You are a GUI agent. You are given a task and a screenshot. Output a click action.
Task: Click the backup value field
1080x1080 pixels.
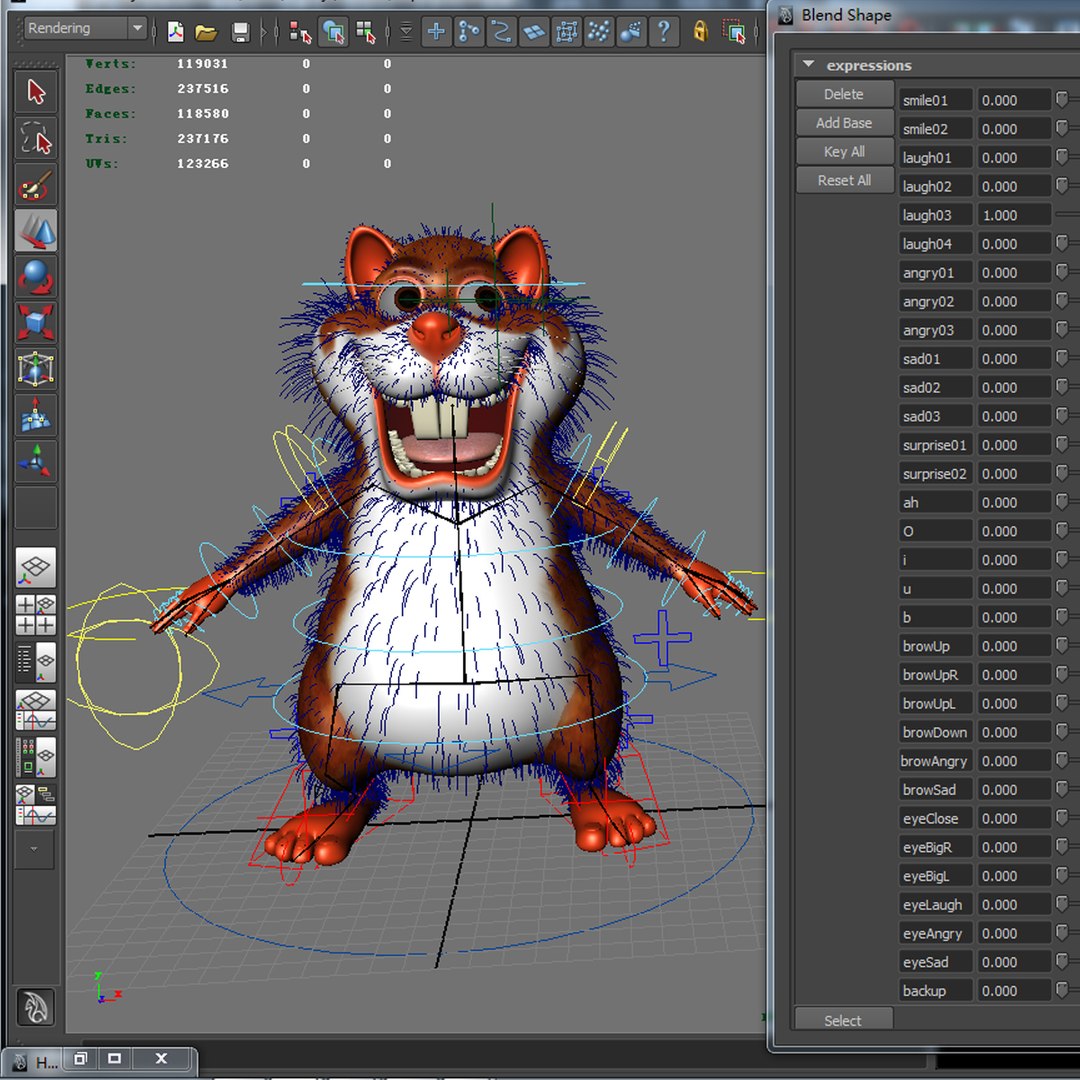tap(1014, 990)
